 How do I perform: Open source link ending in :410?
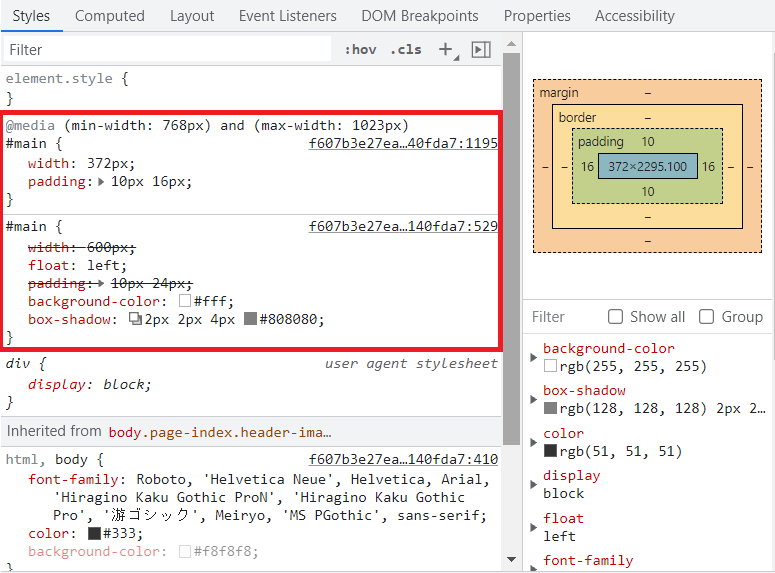point(403,459)
